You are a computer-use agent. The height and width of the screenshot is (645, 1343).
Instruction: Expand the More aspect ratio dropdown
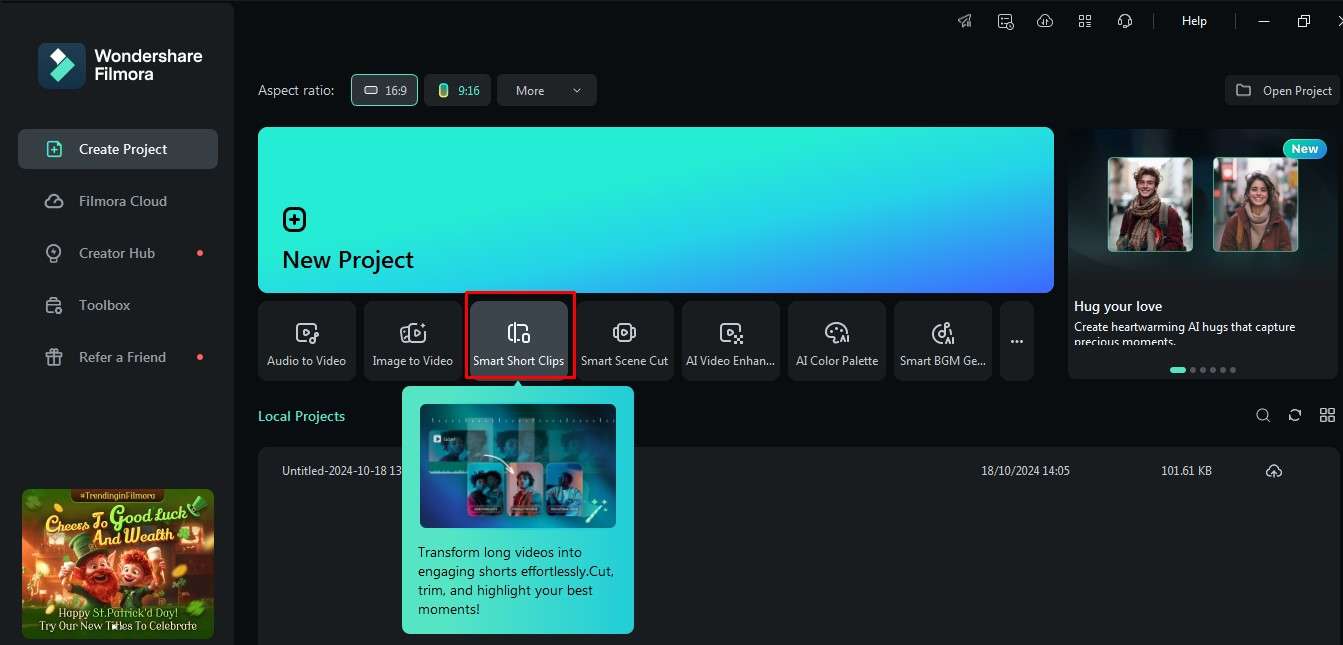point(546,90)
